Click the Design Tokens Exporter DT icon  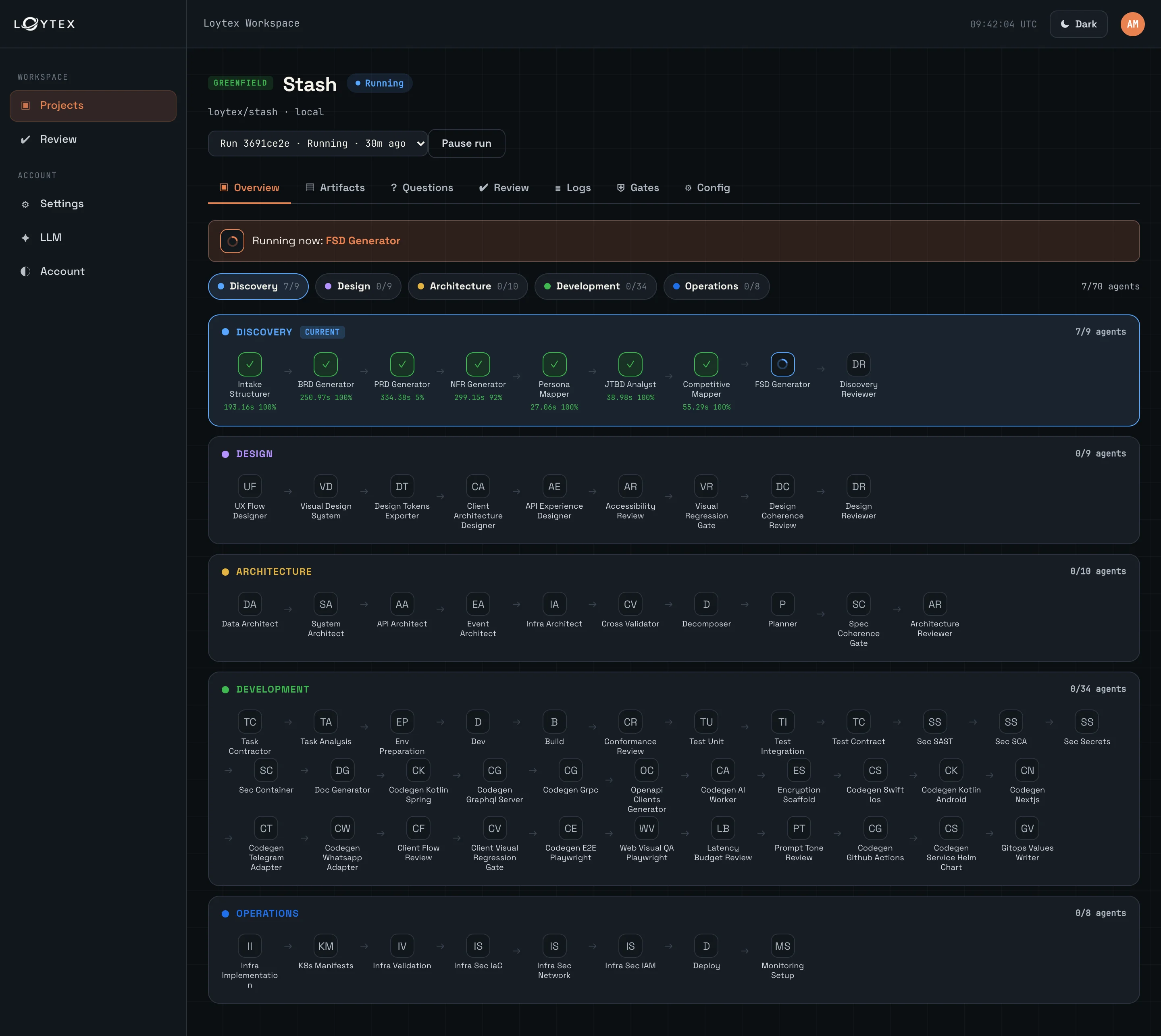coord(402,487)
